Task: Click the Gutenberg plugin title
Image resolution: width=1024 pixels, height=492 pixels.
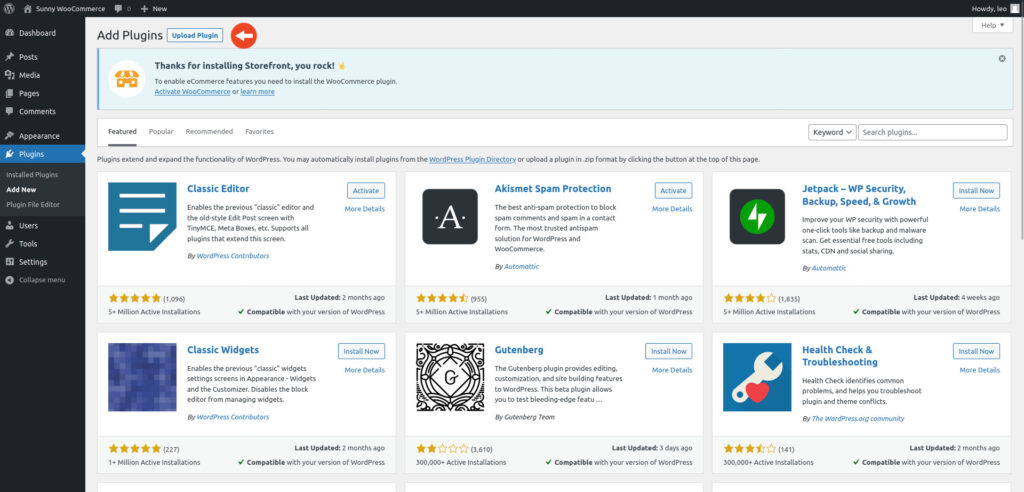Action: coord(519,350)
